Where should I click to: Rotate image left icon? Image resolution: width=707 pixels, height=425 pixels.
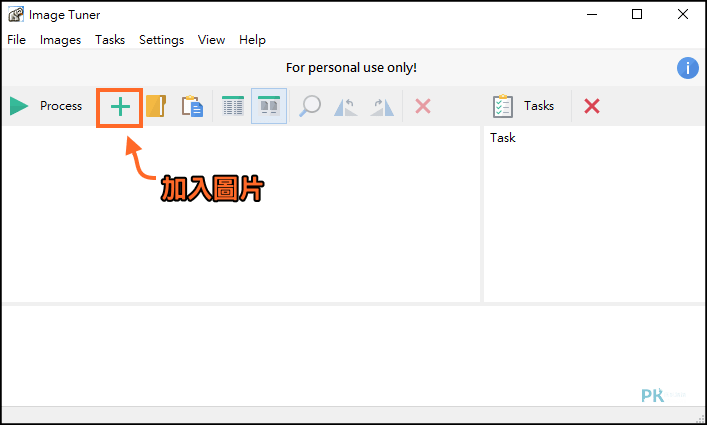[x=346, y=107]
